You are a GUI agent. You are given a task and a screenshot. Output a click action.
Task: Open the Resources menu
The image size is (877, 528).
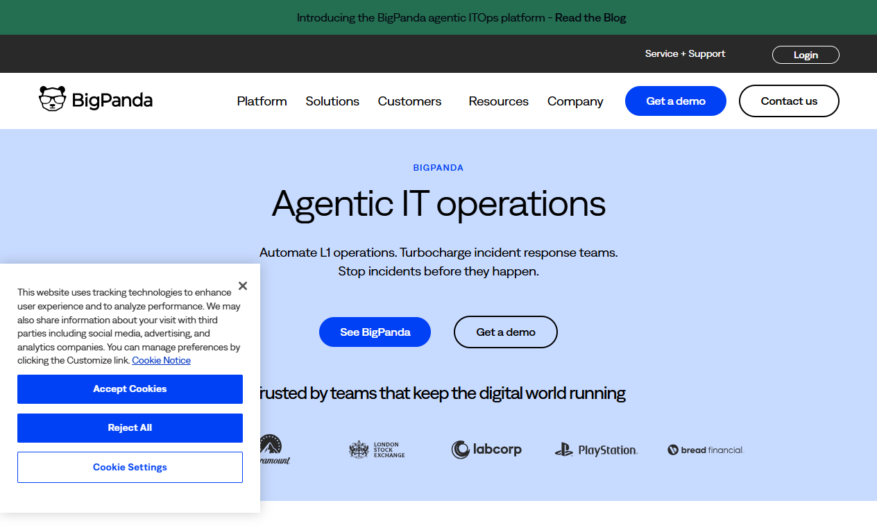(498, 101)
